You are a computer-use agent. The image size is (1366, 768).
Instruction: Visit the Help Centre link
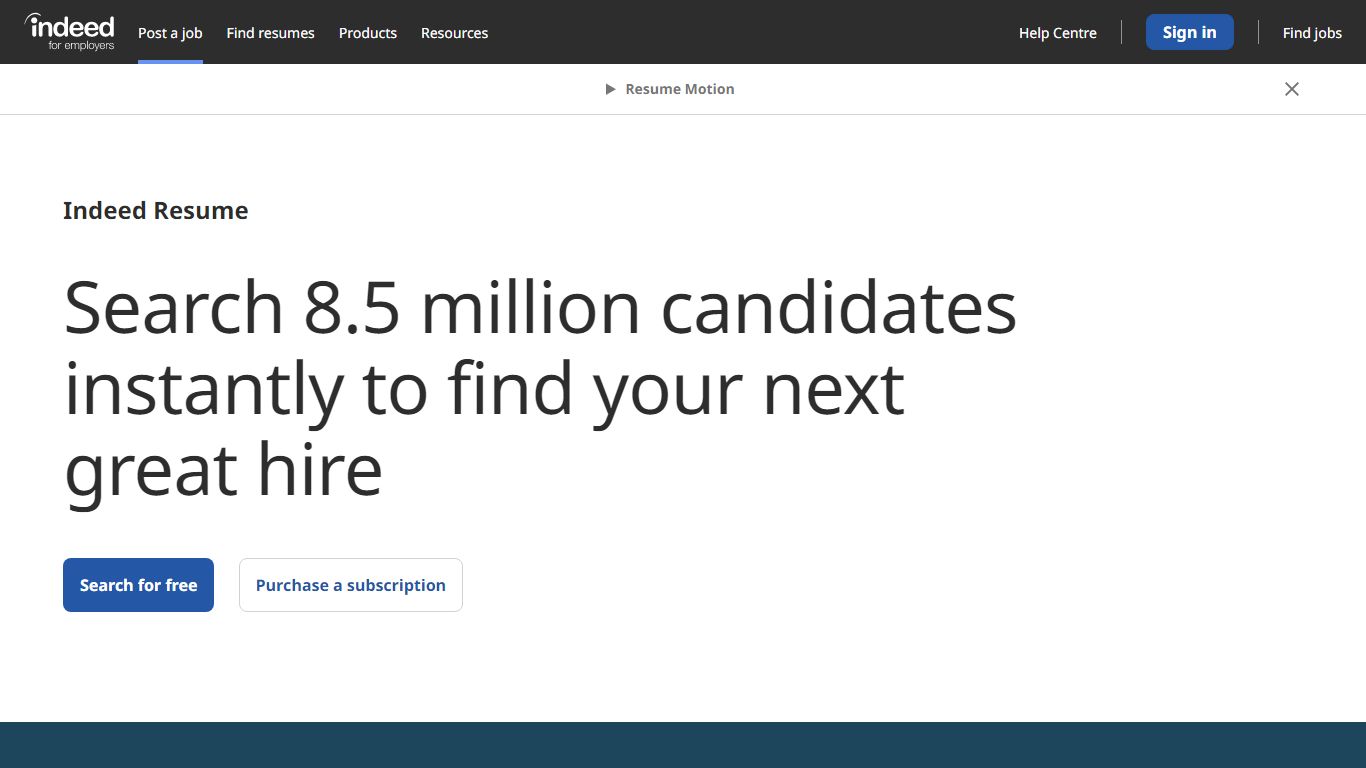point(1057,33)
